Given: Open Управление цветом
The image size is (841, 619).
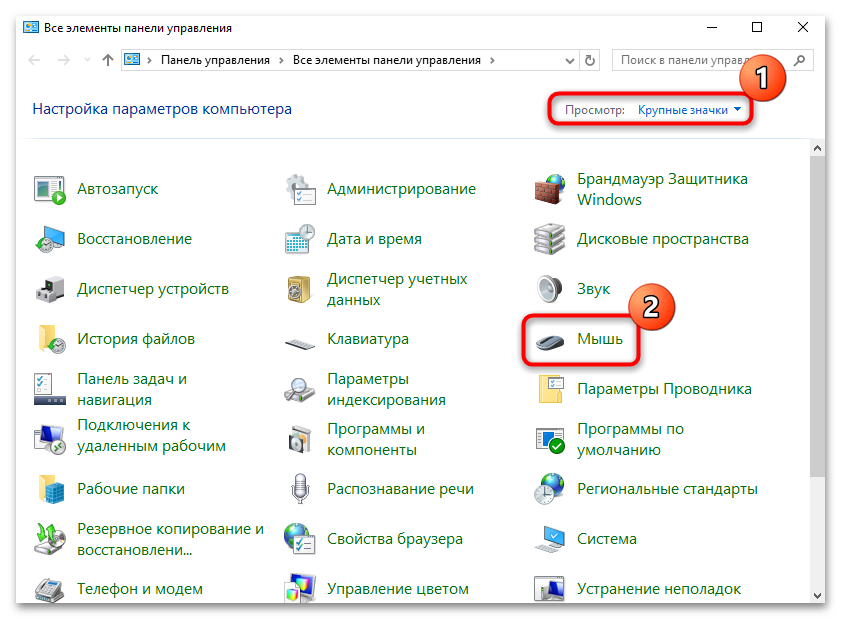Looking at the screenshot, I should point(398,589).
